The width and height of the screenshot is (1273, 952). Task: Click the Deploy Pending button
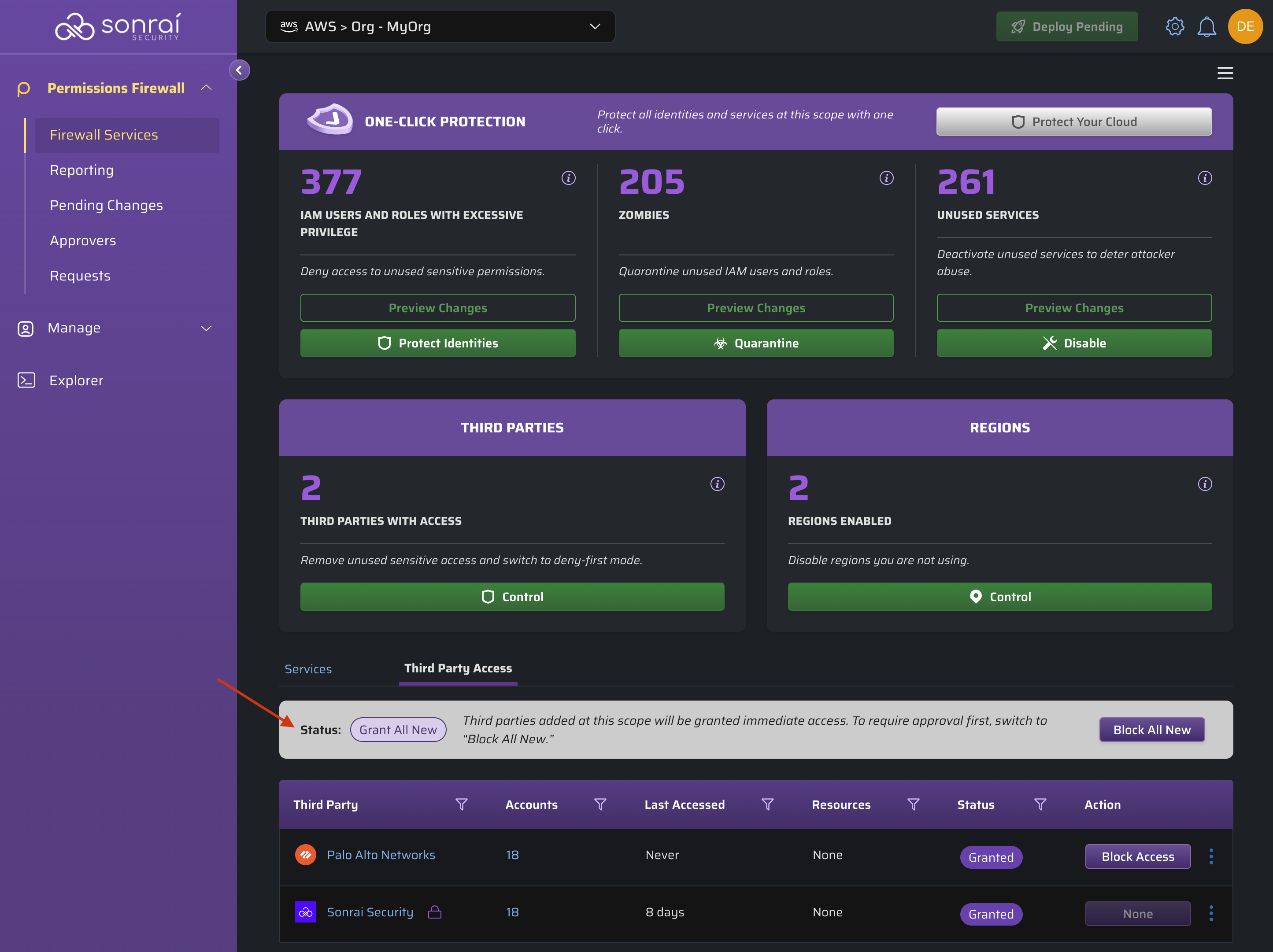[x=1067, y=26]
